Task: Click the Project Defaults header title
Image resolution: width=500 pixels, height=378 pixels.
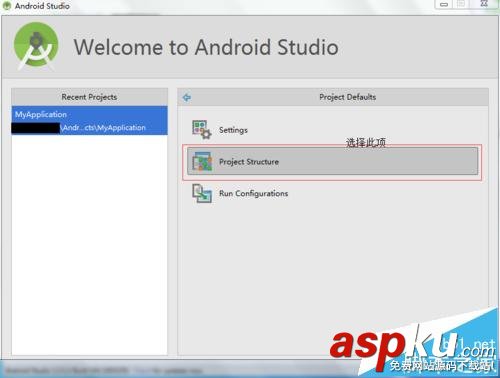Action: 348,97
